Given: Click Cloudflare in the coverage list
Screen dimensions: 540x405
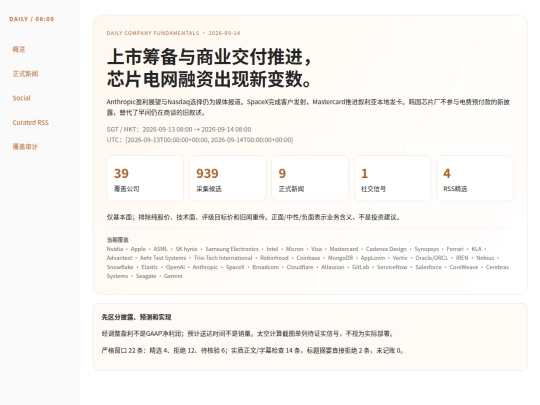Looking at the screenshot, I should pos(300,267).
